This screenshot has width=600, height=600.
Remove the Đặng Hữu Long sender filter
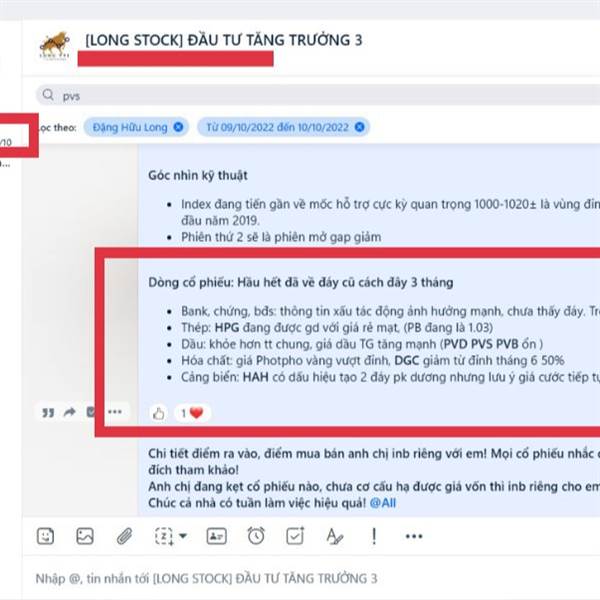tap(178, 127)
